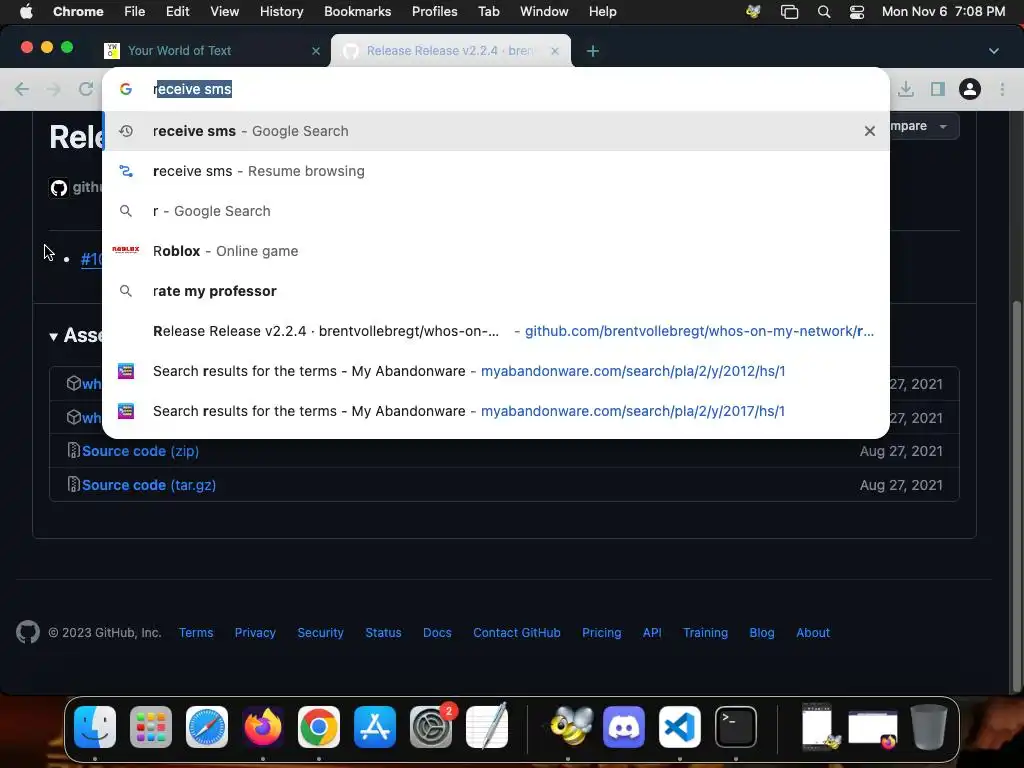Close the Release v2.2.4 tab

[x=554, y=51]
